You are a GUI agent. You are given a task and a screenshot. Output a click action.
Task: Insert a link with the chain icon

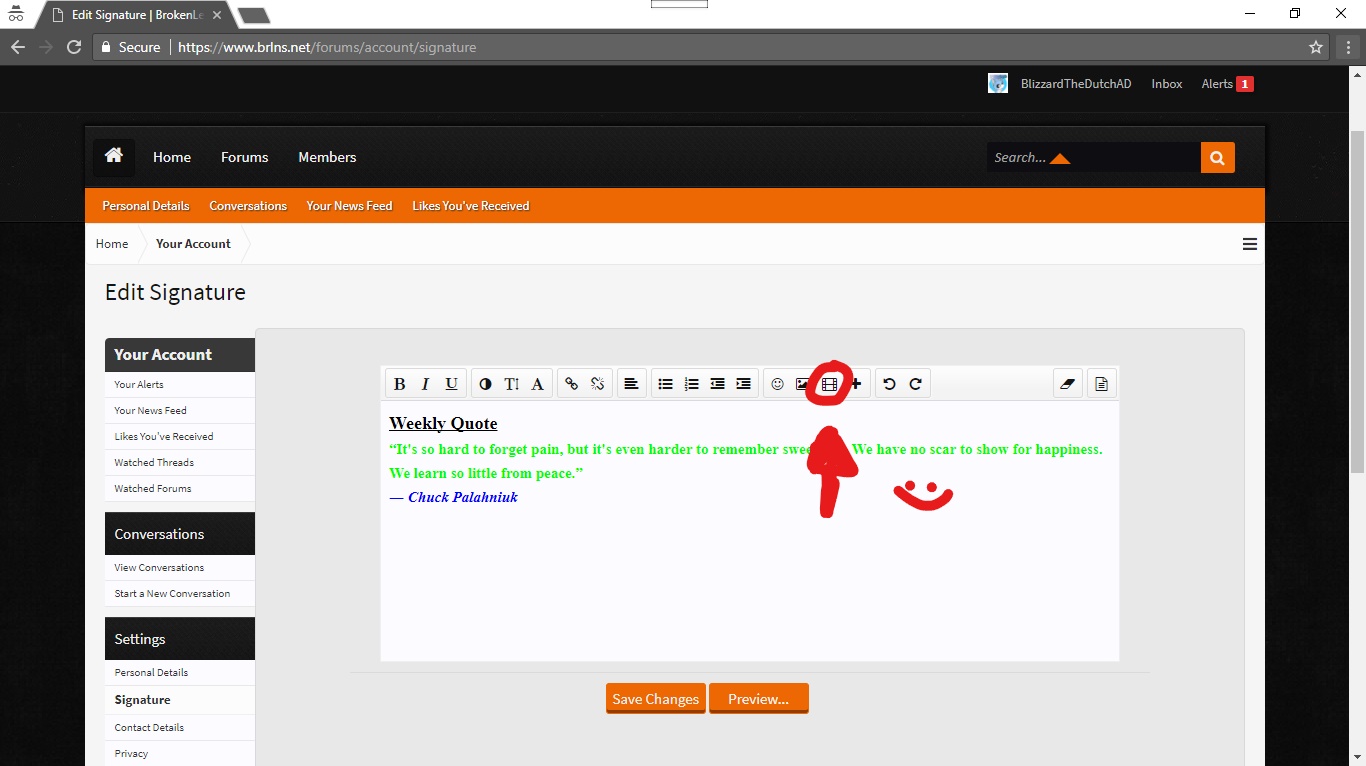[571, 384]
